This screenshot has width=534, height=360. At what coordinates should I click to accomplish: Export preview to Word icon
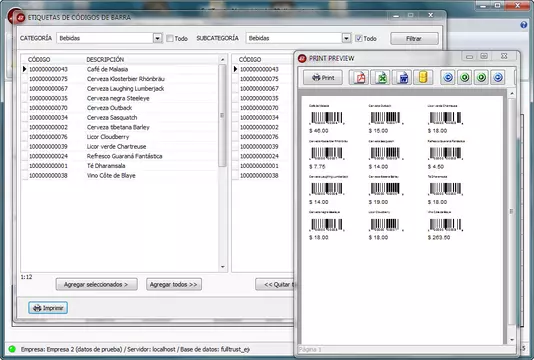click(402, 78)
